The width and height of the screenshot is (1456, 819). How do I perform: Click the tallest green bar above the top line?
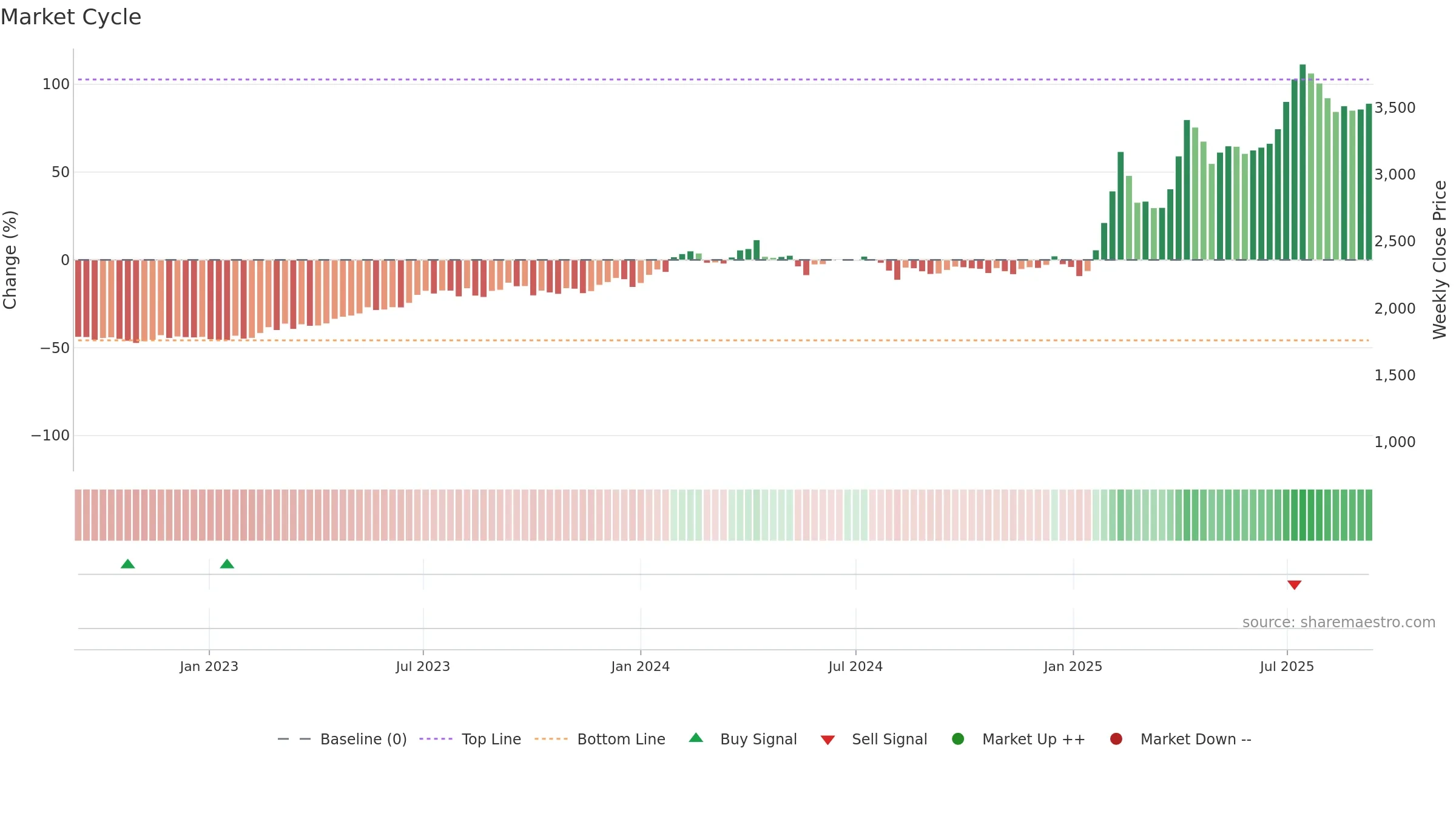tap(1303, 162)
